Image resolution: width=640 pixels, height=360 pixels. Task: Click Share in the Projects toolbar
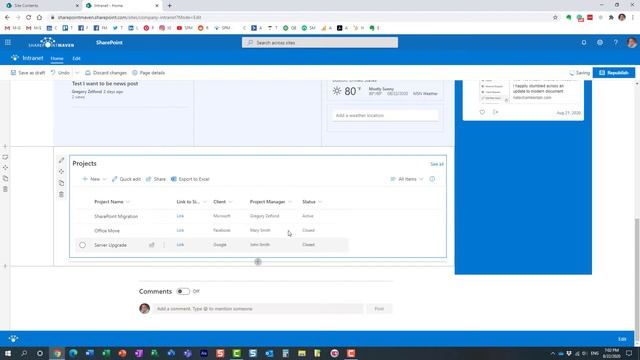[x=156, y=179]
